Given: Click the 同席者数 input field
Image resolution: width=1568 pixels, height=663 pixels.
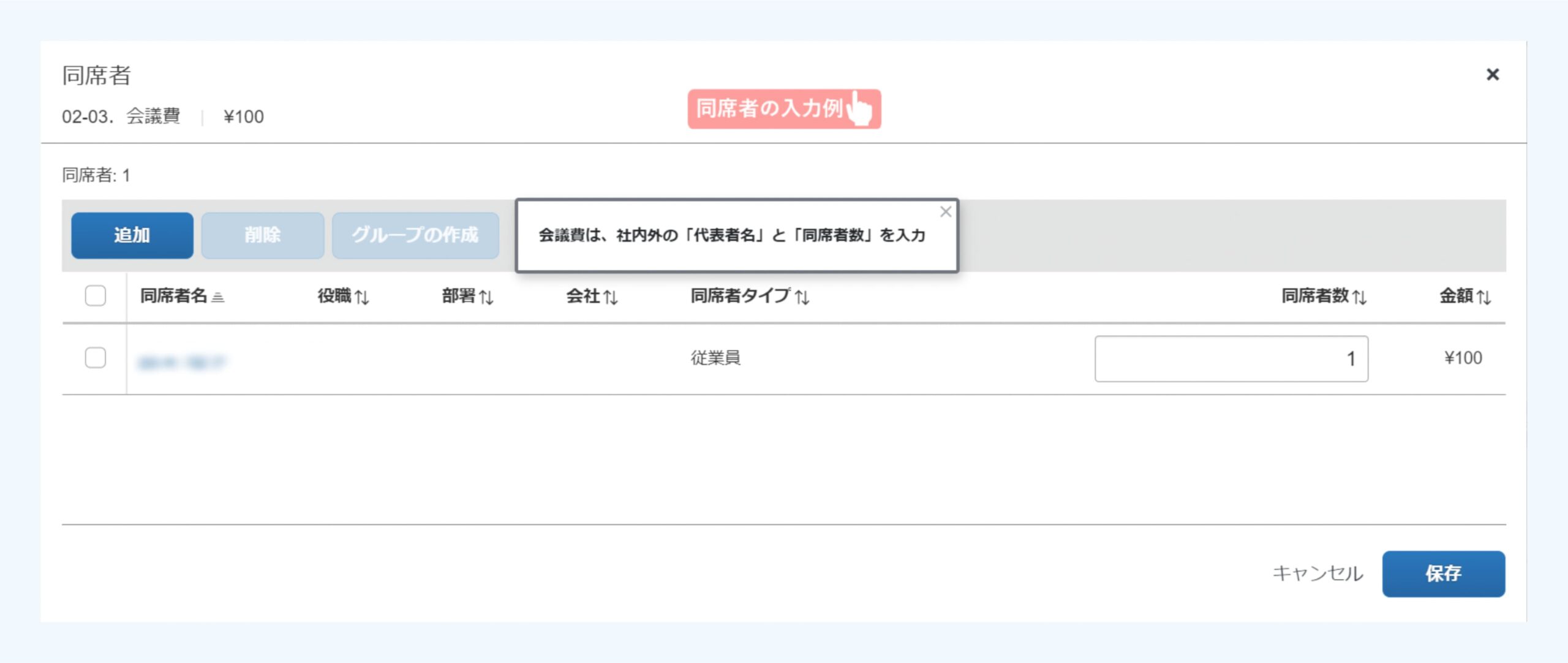Looking at the screenshot, I should pos(1231,359).
